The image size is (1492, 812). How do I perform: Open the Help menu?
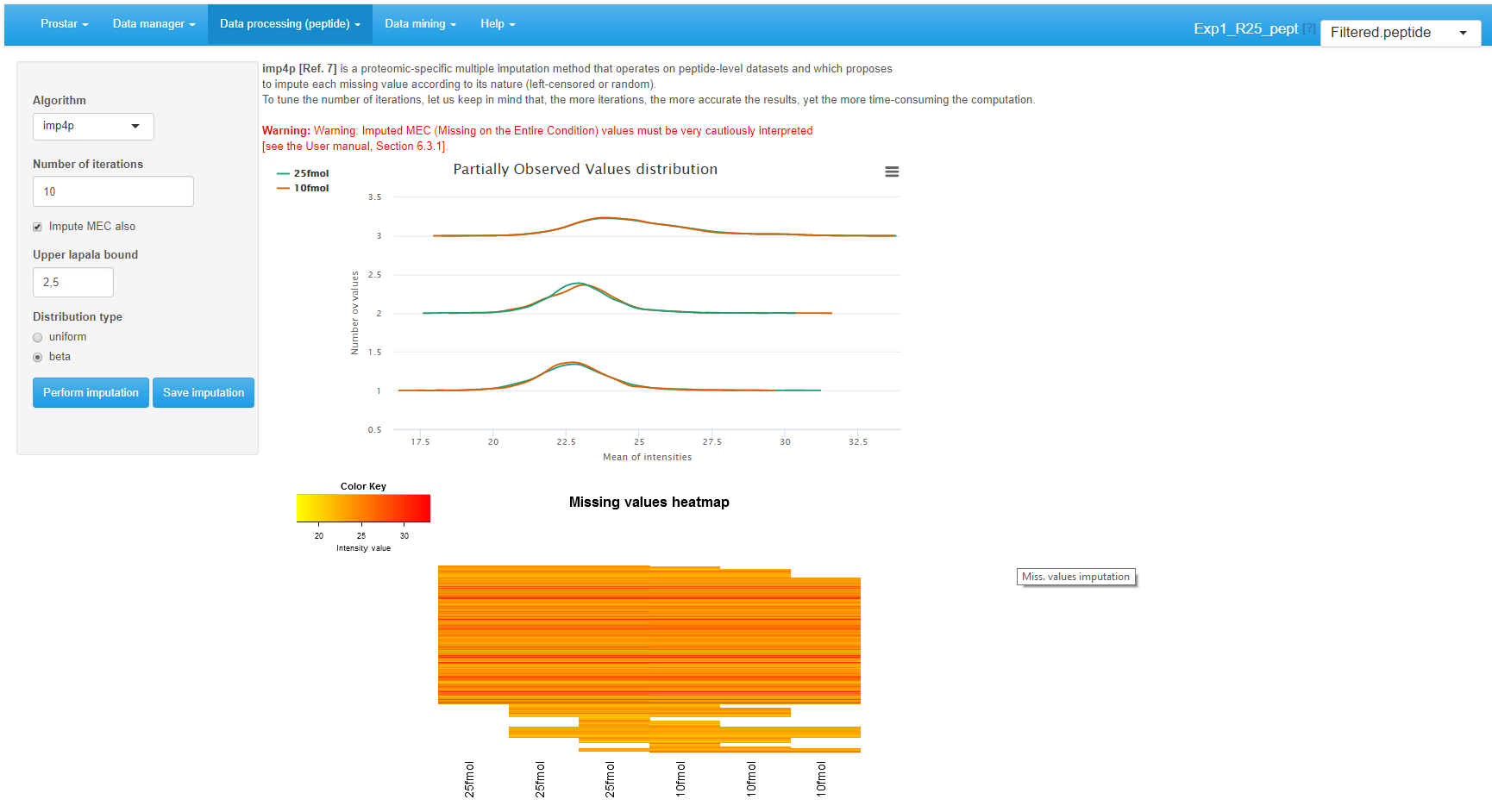(498, 24)
